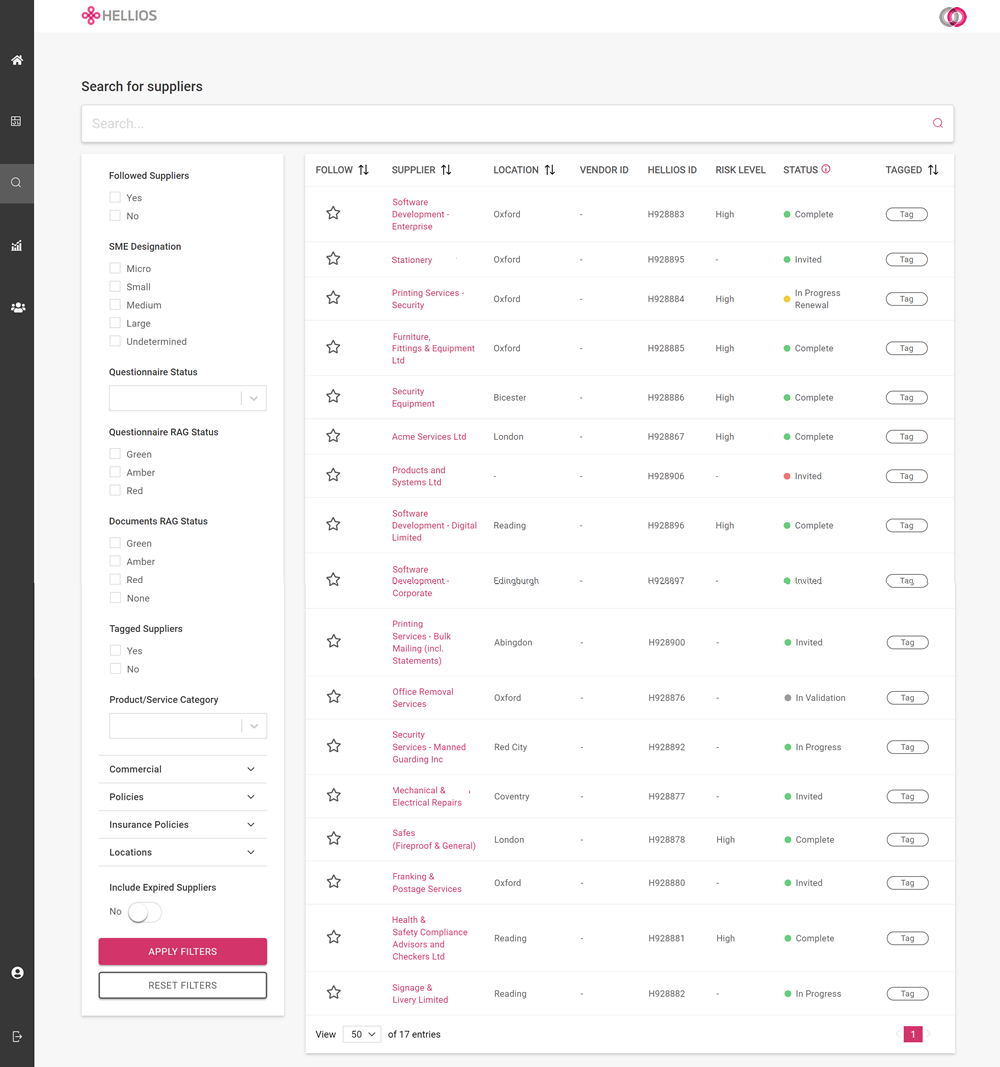Sort by the Follow column arrows
This screenshot has width=1000, height=1067.
pos(364,169)
